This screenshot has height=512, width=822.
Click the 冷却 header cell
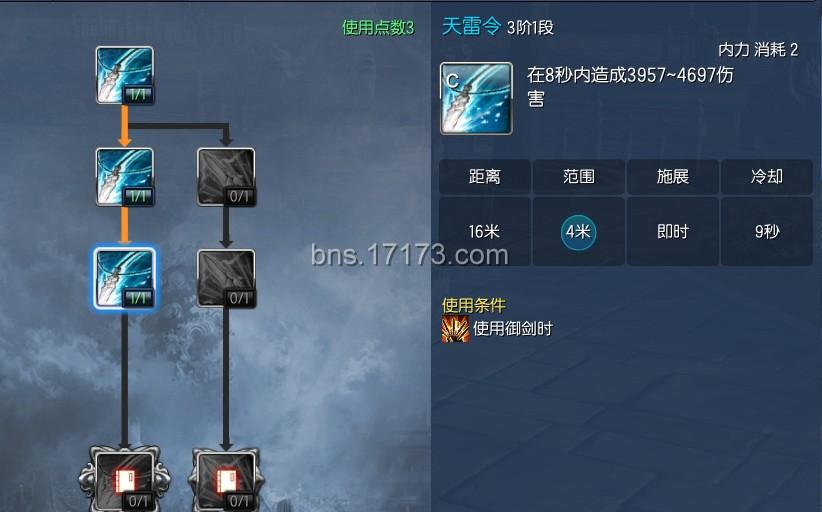click(x=767, y=177)
